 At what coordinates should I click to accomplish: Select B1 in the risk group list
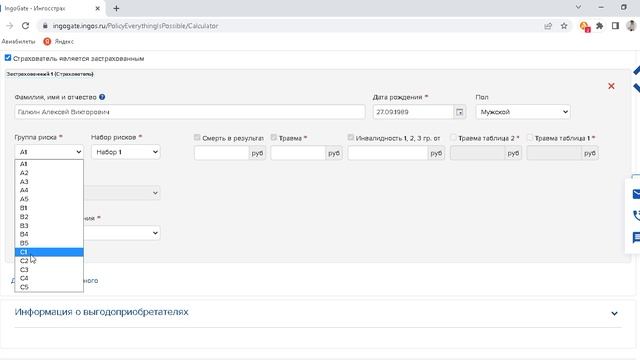point(49,208)
